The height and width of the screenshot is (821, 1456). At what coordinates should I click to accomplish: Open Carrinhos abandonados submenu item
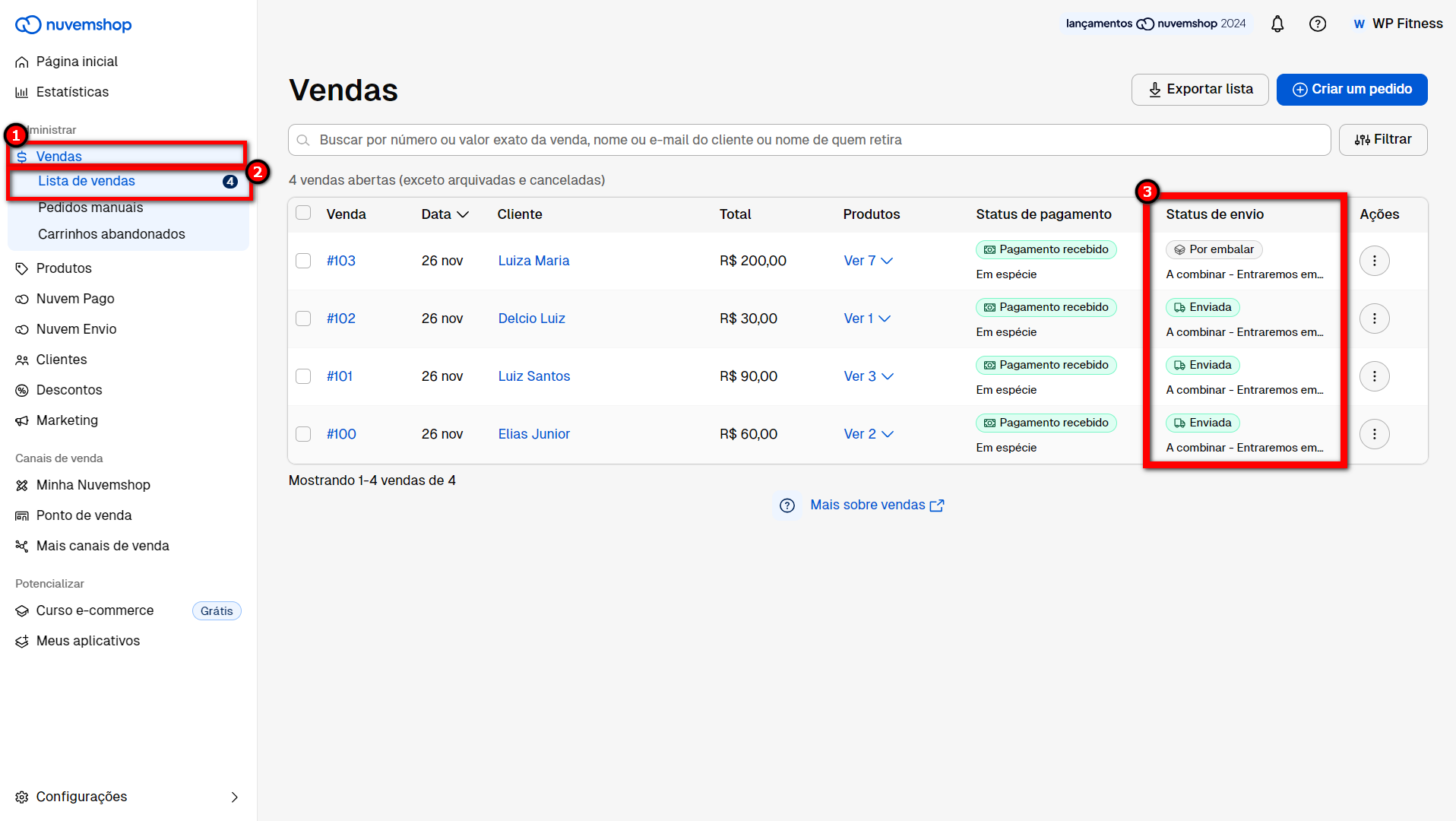[x=112, y=234]
